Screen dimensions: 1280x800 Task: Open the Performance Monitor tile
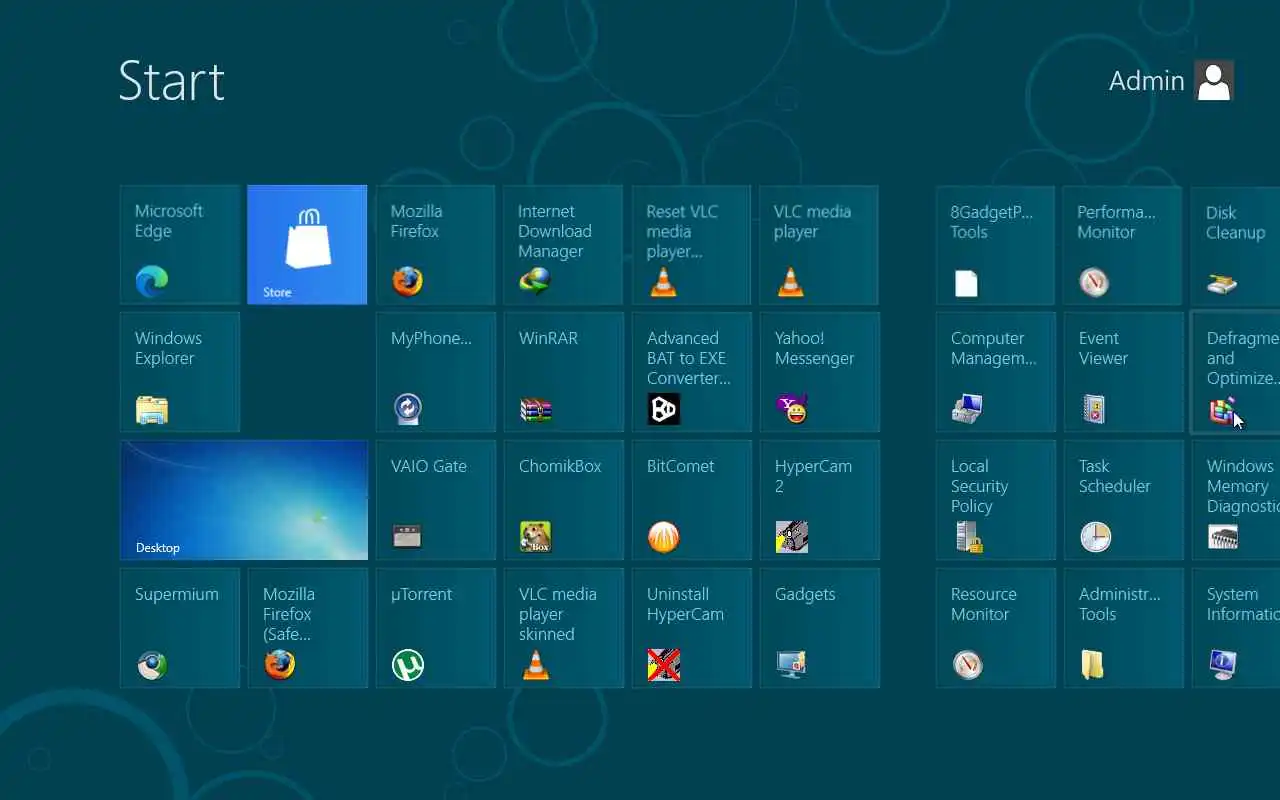(x=1123, y=245)
